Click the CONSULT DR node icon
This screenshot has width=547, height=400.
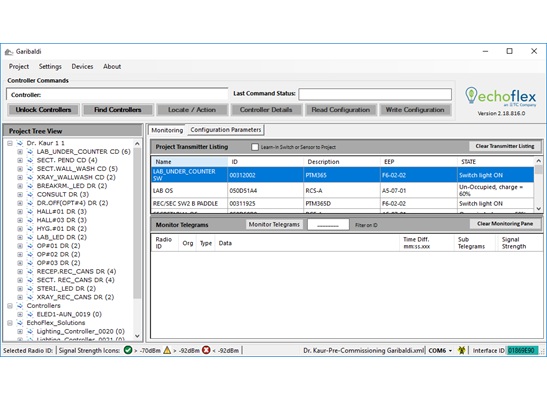point(30,195)
